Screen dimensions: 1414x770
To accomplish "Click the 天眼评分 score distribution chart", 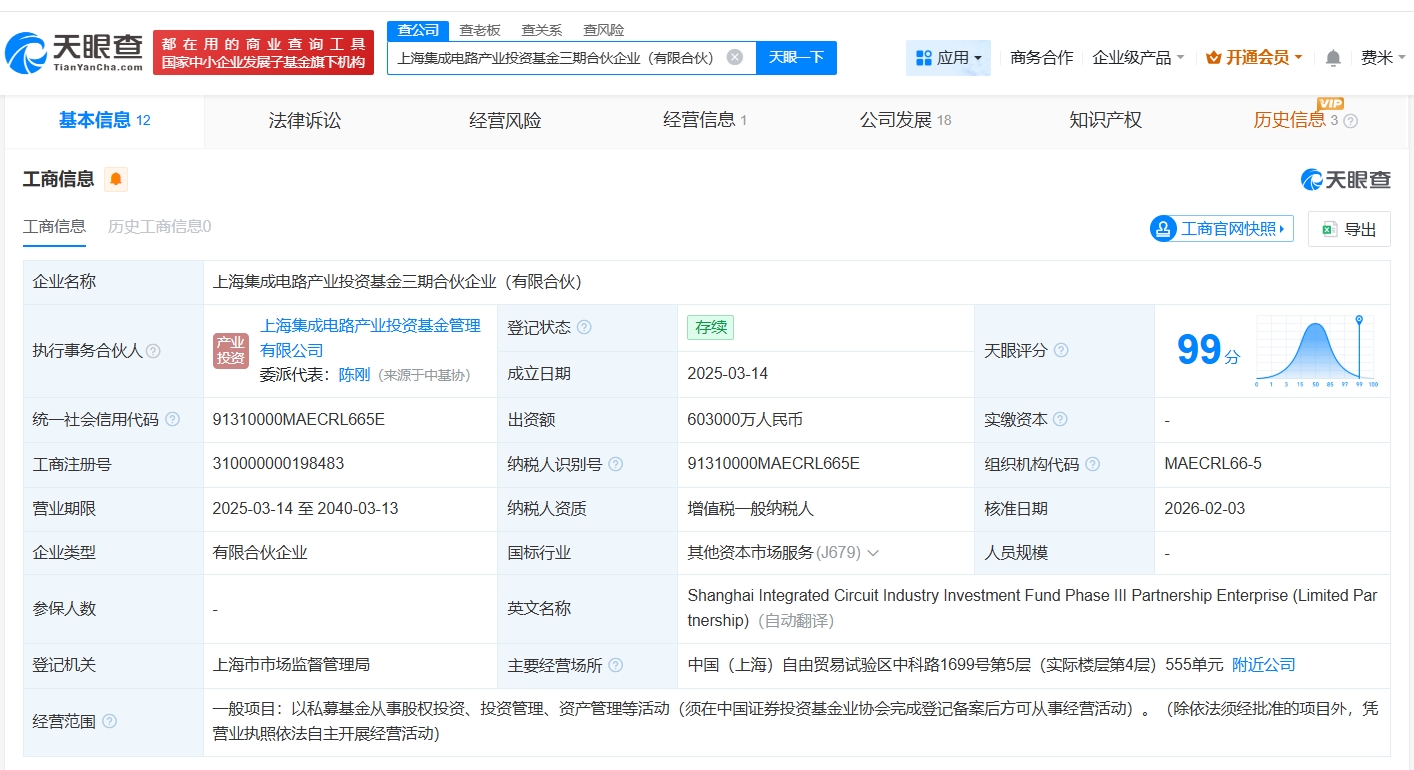I will coord(1316,351).
